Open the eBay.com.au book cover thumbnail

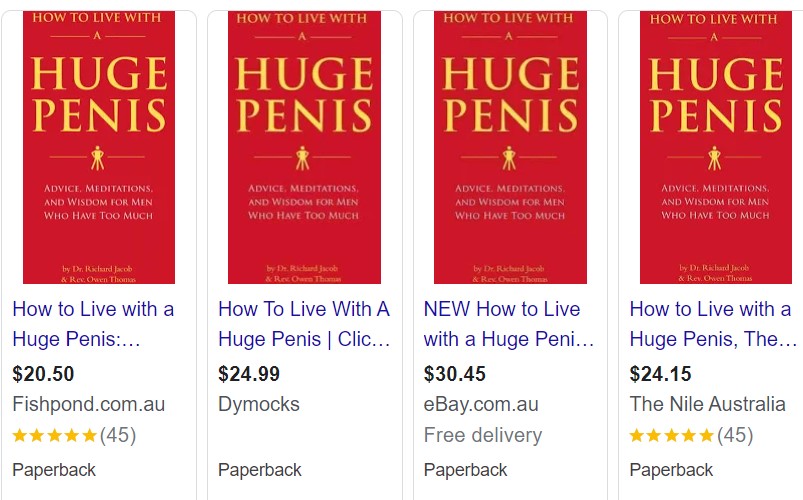[510, 147]
